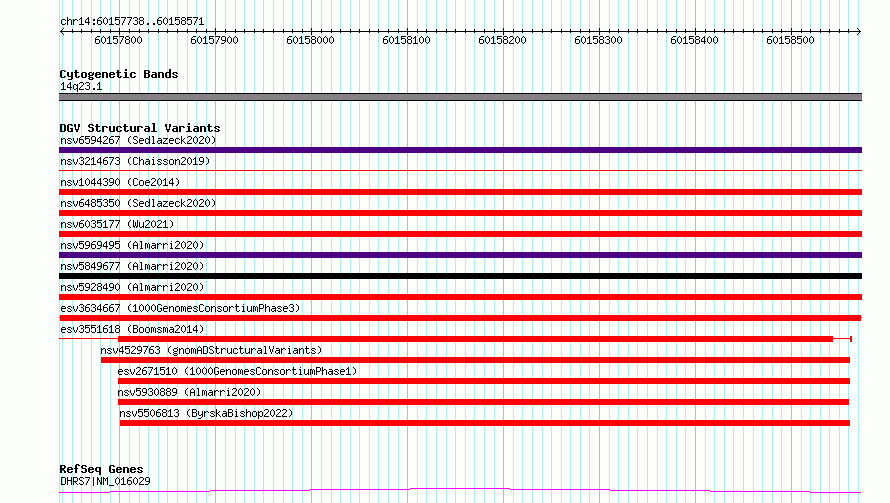This screenshot has height=503, width=890.
Task: Open variant esv3551618 (Boomsma2014) label
Action: tap(132, 329)
